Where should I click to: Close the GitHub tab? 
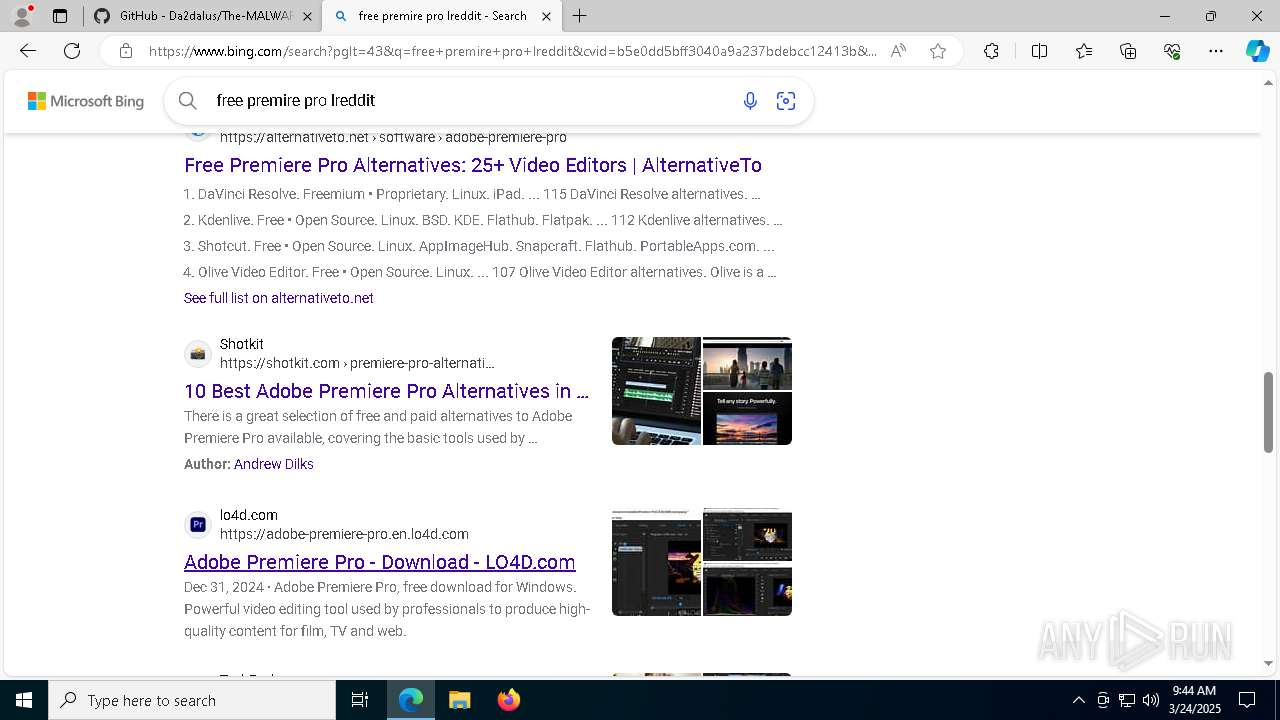307,16
